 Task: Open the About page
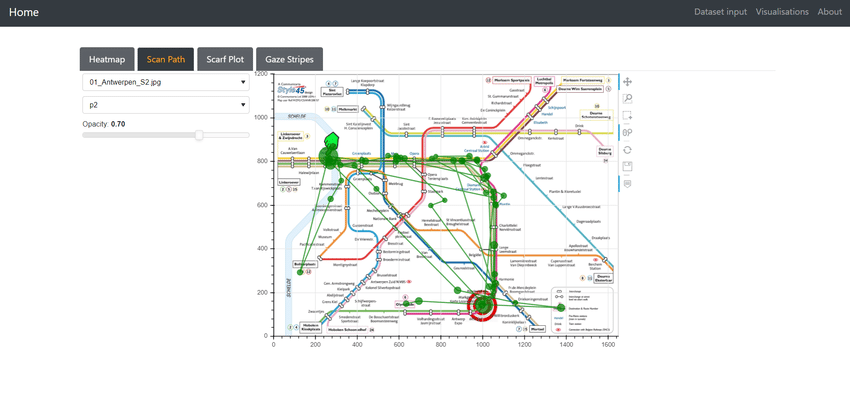coord(829,12)
